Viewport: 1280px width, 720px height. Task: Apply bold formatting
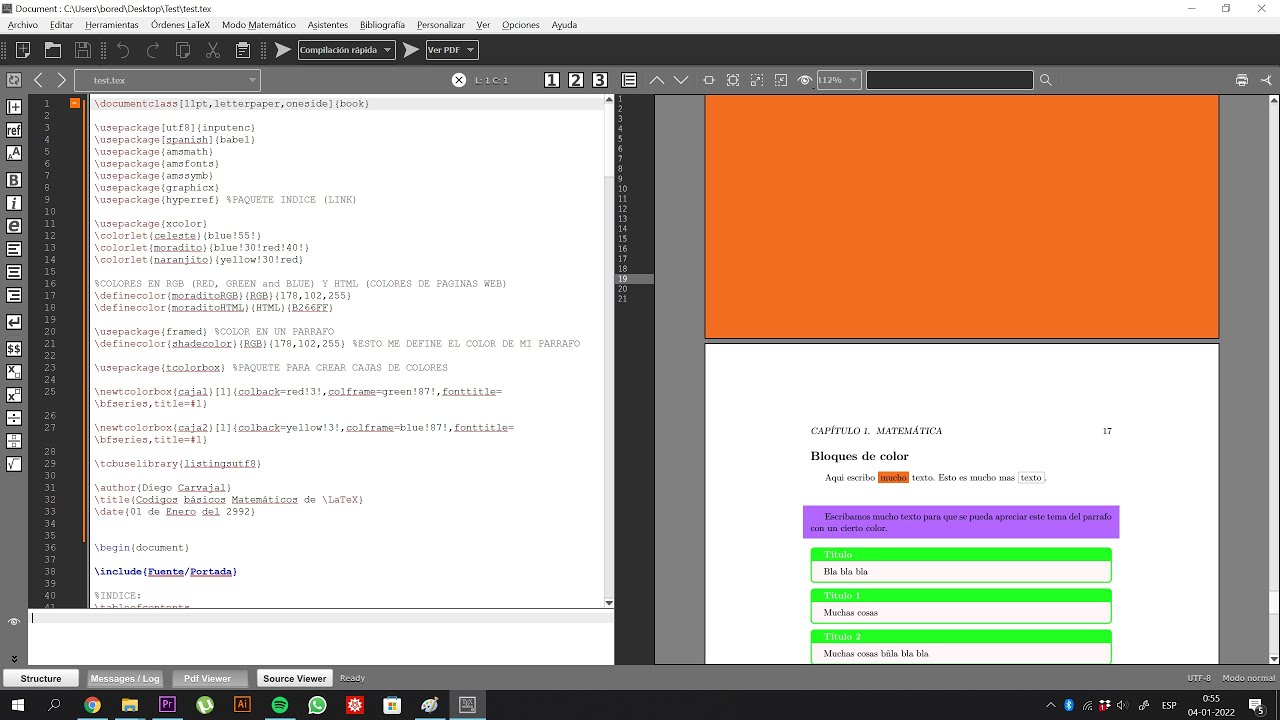pyautogui.click(x=14, y=180)
